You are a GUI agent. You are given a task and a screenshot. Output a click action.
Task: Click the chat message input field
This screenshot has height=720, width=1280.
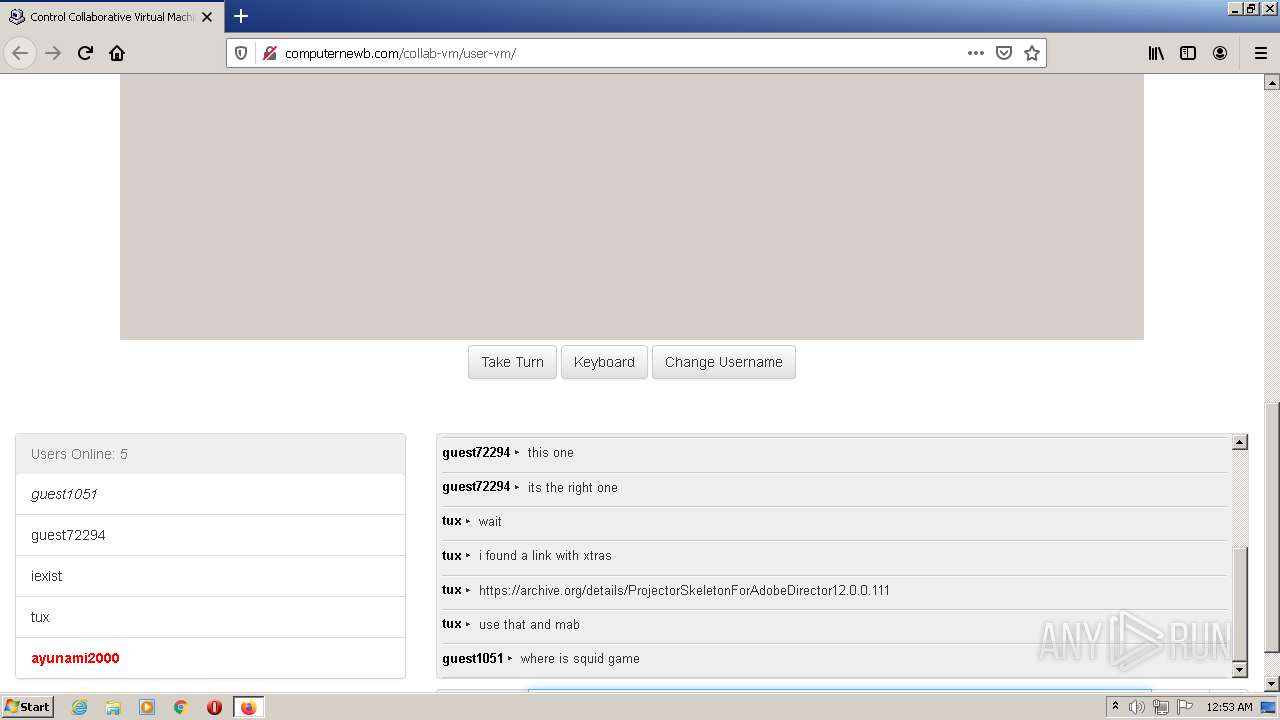click(x=840, y=689)
